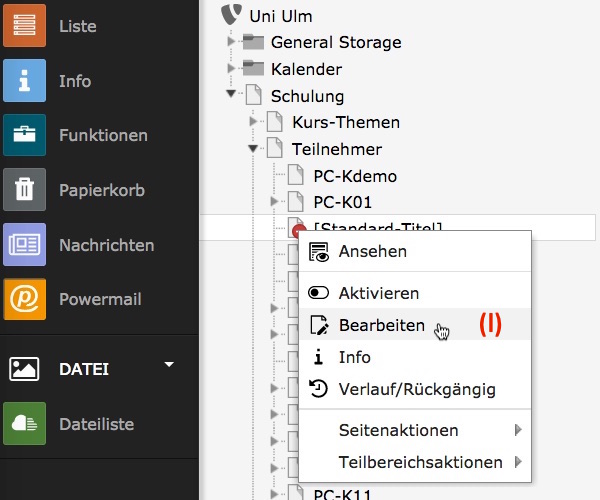Image resolution: width=600 pixels, height=500 pixels.
Task: Choose Bearbeiten from the context menu
Action: [x=381, y=326]
